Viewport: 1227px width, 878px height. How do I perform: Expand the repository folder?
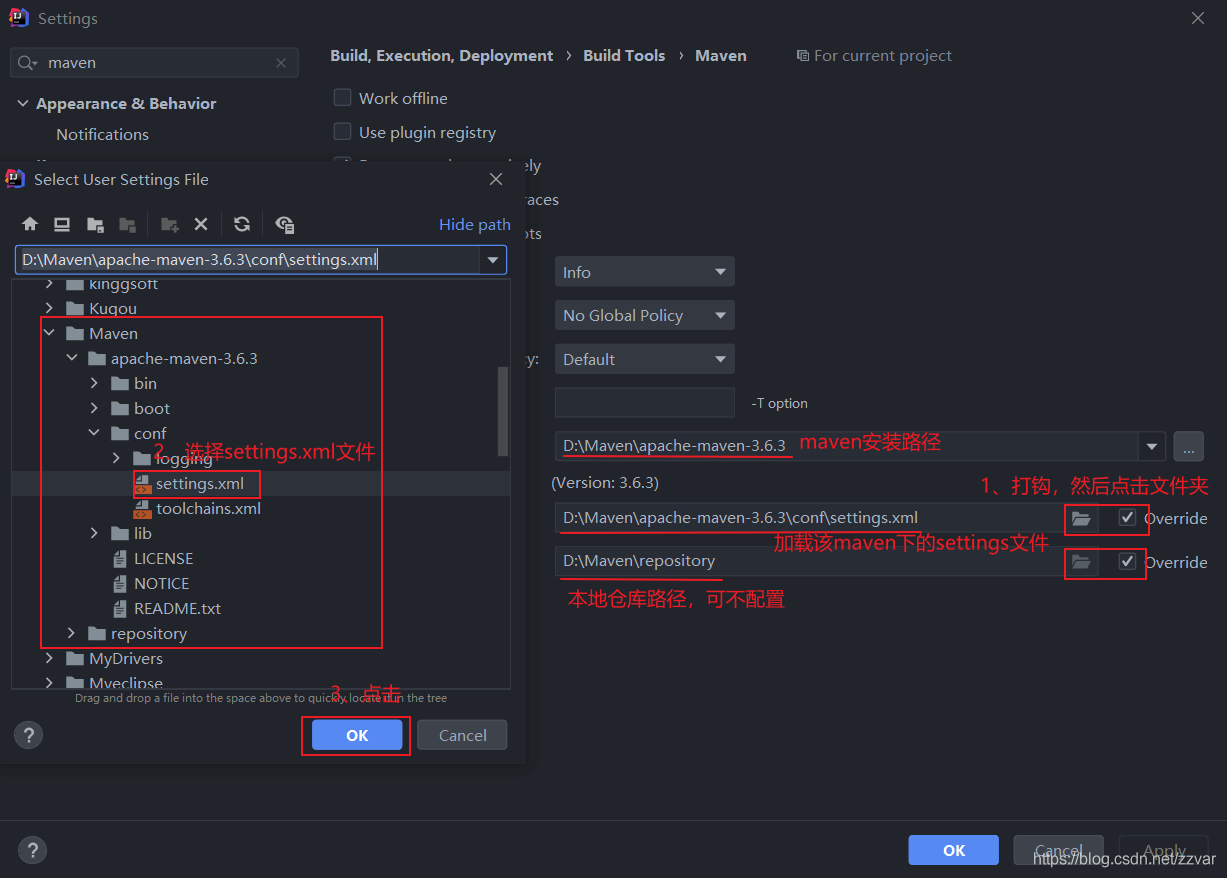click(x=72, y=633)
